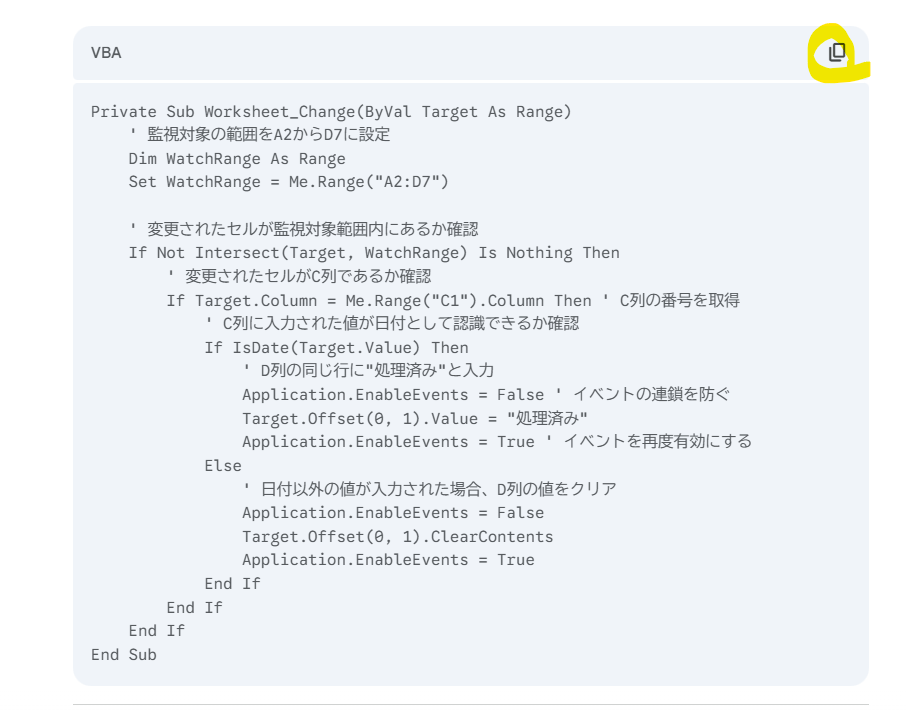
Task: Click the last EnableEvents = True line
Action: (388, 560)
